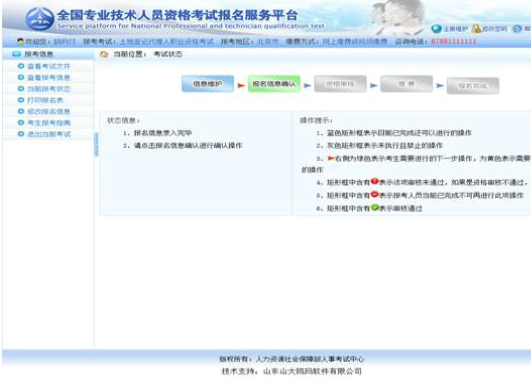531x383 pixels.
Task: Click the region link after 报考地区
Action: pos(268,42)
